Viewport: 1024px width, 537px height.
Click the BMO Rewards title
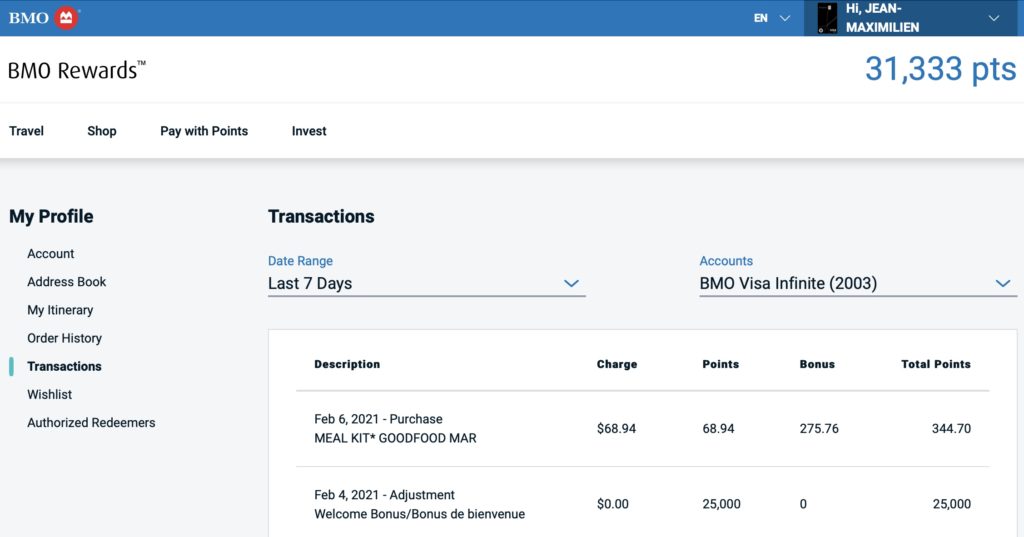76,70
